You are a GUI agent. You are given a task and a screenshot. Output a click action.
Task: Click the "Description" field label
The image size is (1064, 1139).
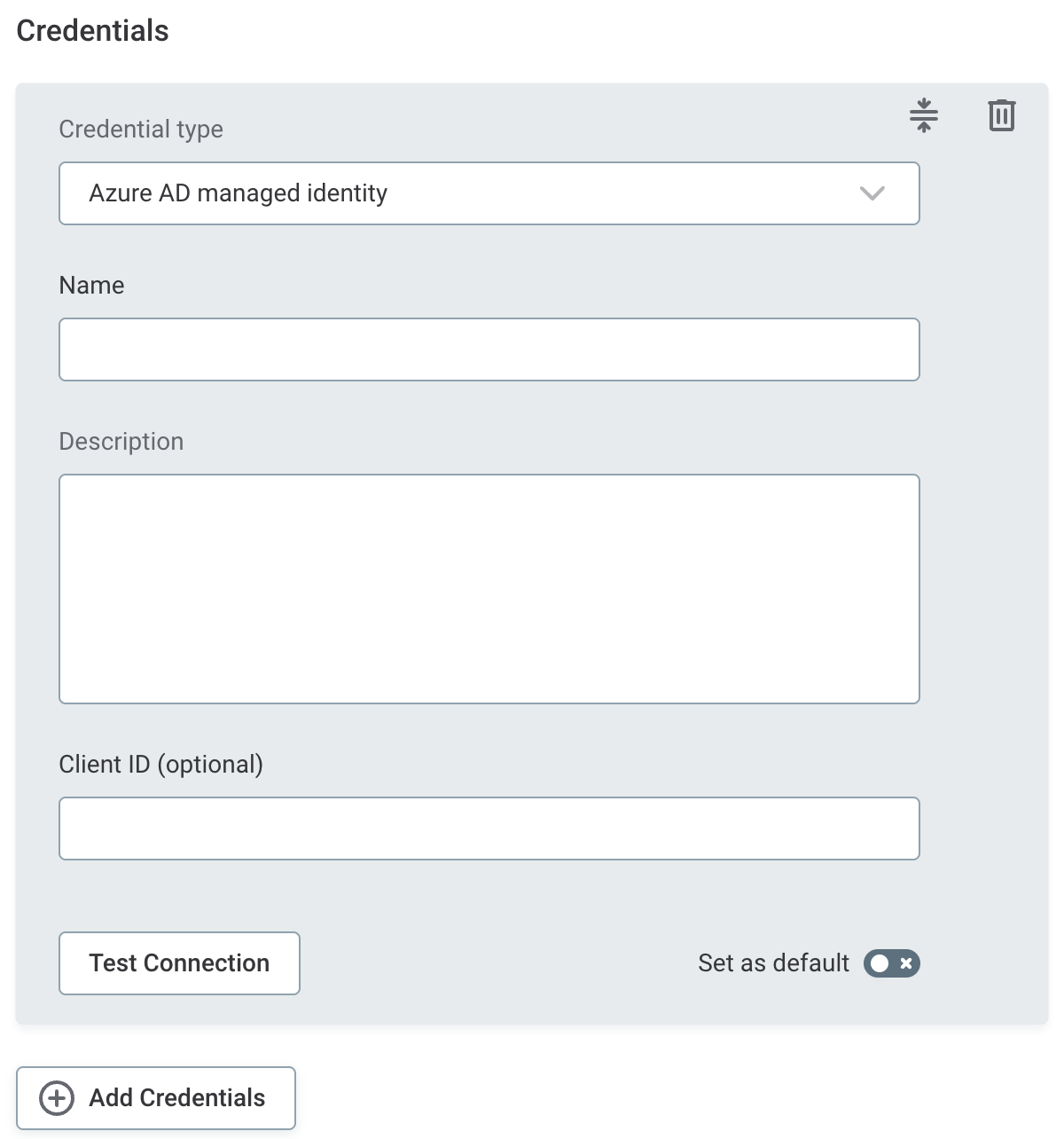tap(121, 442)
